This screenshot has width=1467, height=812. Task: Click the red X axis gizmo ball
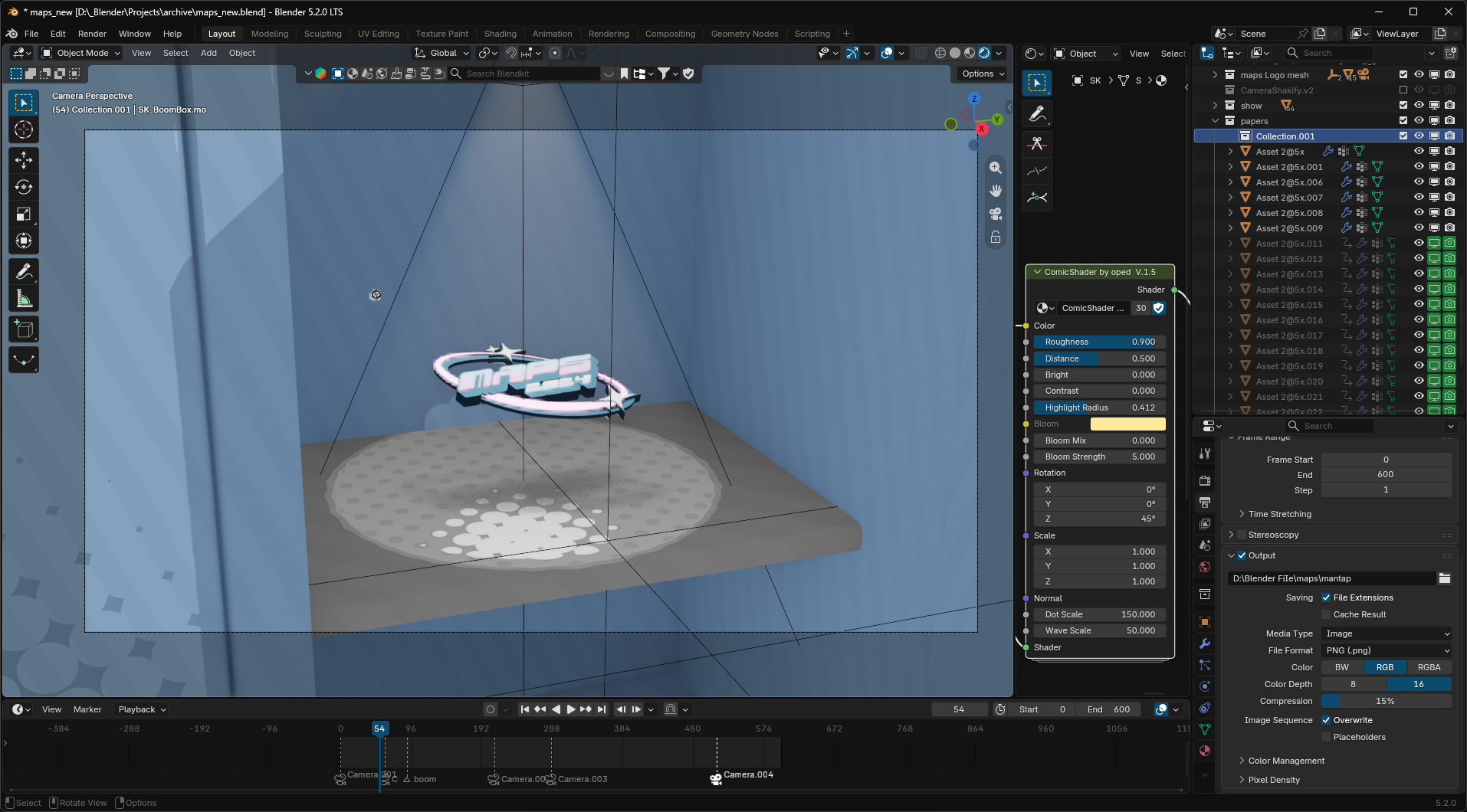tap(981, 129)
